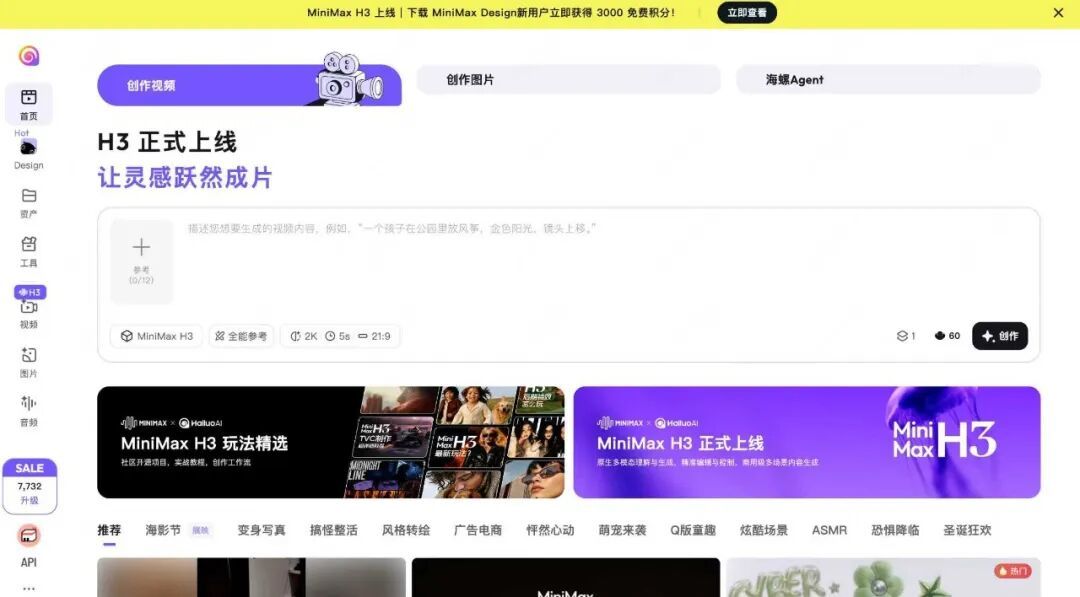Add a reference with the plus tile
This screenshot has height=597, width=1080.
(141, 261)
